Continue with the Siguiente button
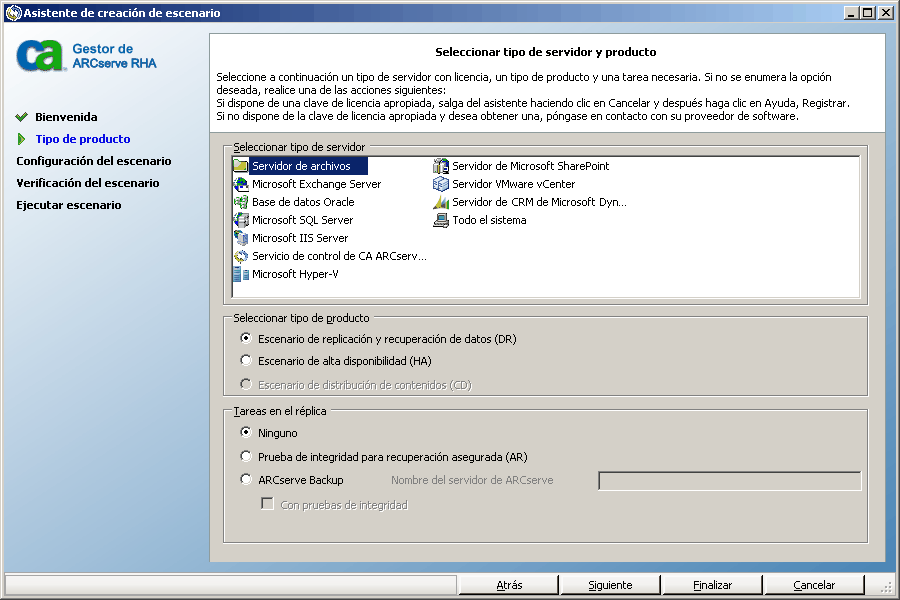The height and width of the screenshot is (600, 900). tap(610, 585)
